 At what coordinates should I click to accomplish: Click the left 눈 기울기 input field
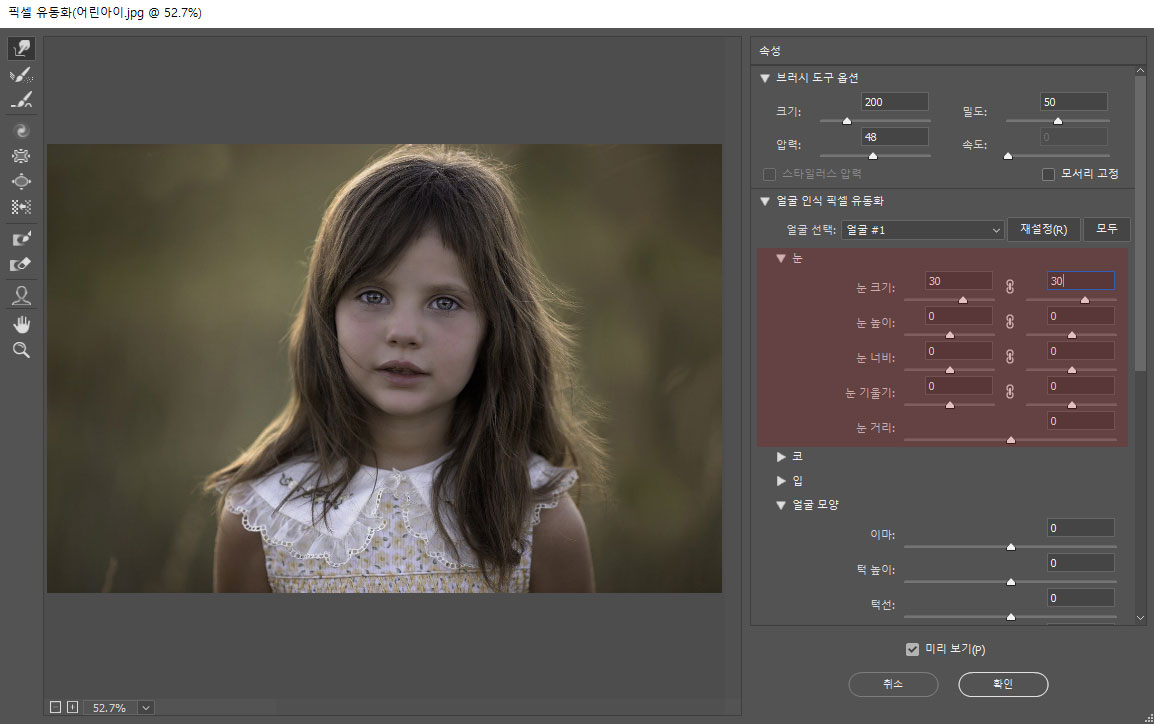[x=958, y=386]
